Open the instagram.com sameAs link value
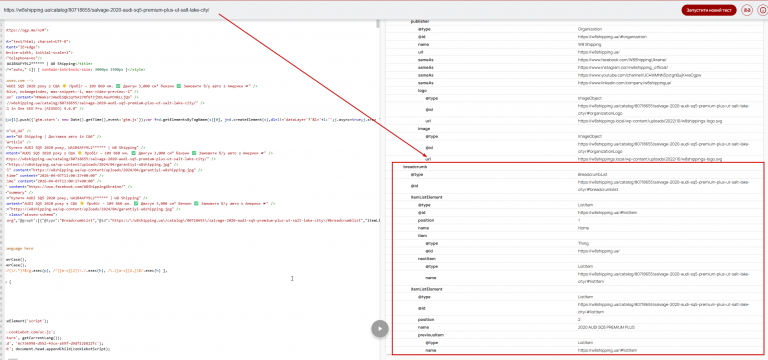 click(623, 68)
